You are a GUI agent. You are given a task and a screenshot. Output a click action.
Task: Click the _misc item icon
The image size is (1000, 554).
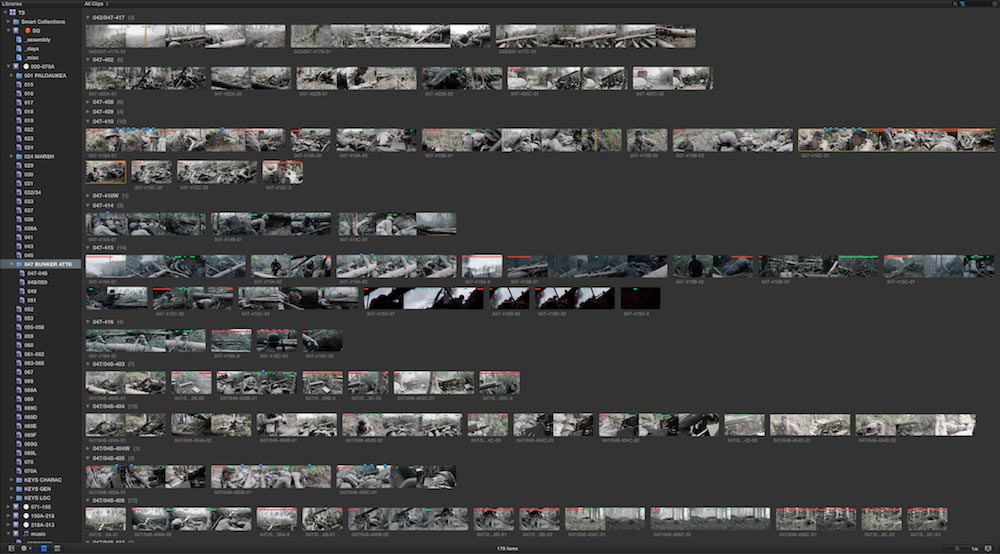pos(18,57)
